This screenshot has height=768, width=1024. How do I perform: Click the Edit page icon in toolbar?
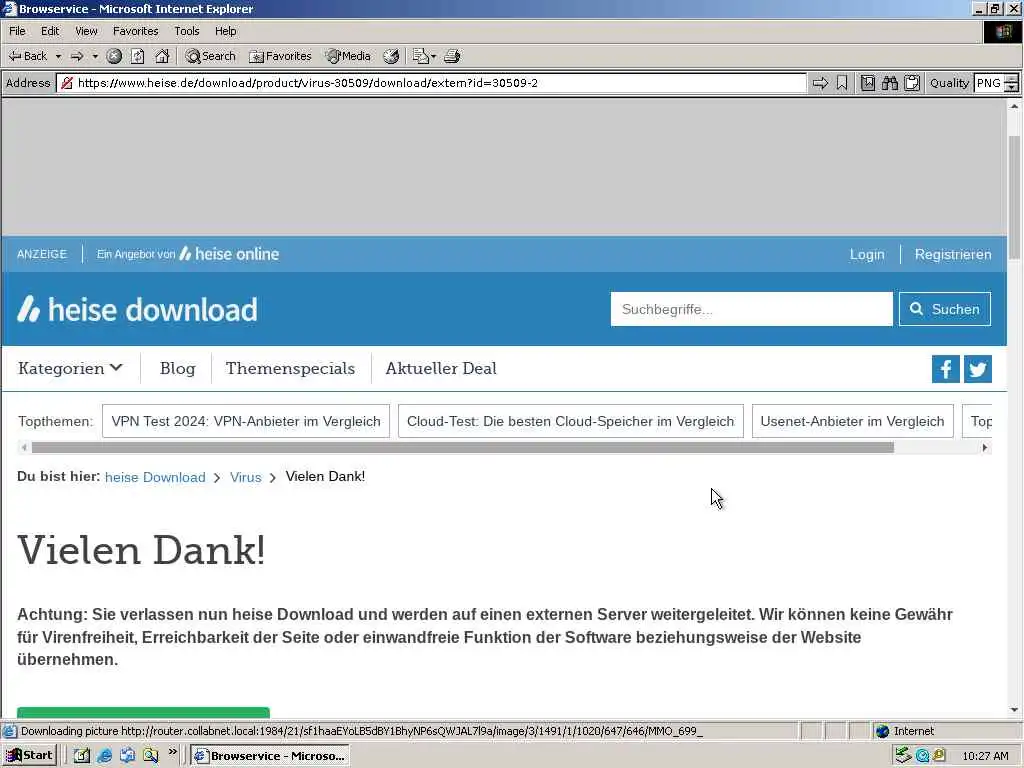coord(420,56)
